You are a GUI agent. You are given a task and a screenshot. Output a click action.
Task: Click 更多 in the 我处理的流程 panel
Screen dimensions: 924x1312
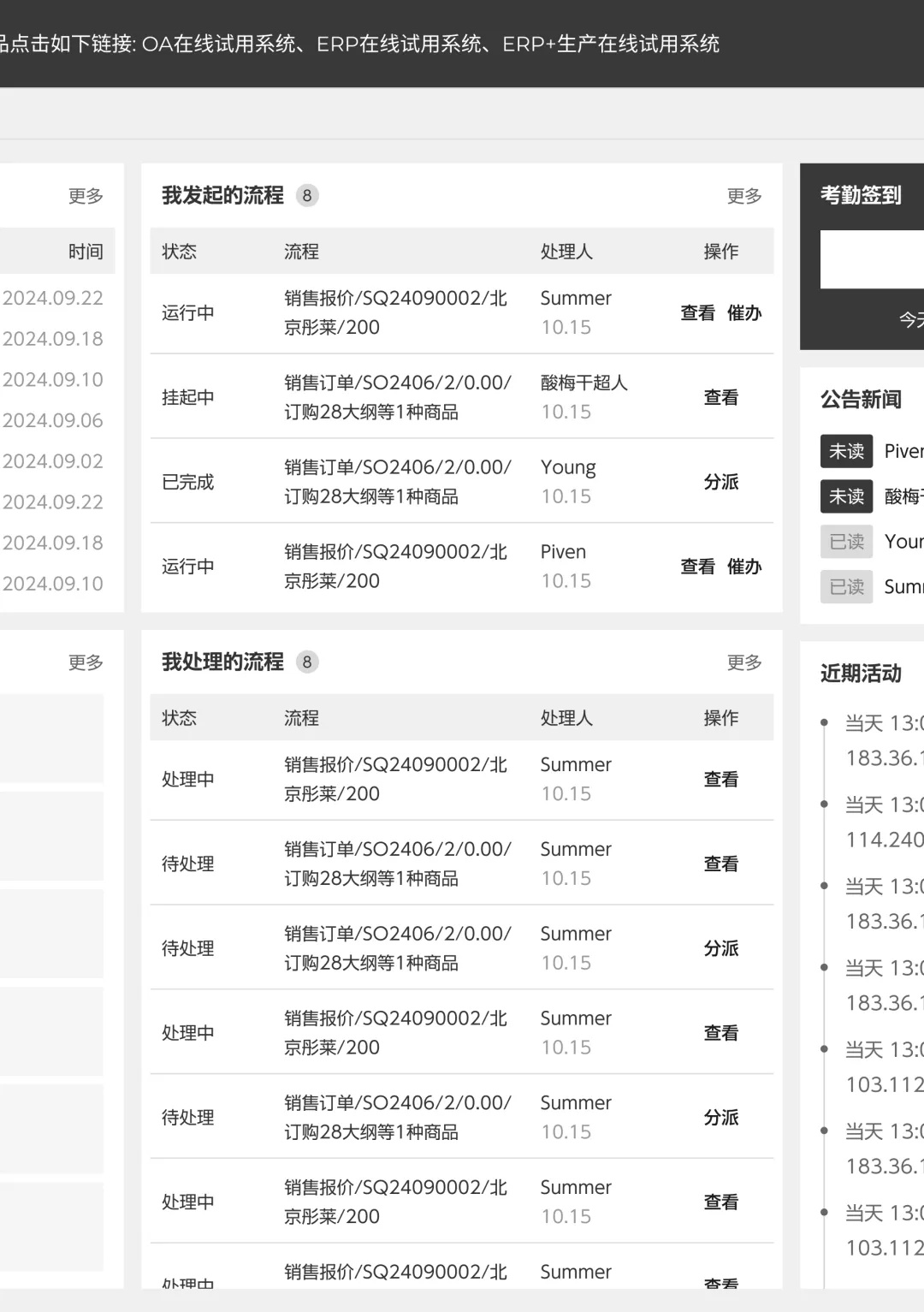[744, 662]
